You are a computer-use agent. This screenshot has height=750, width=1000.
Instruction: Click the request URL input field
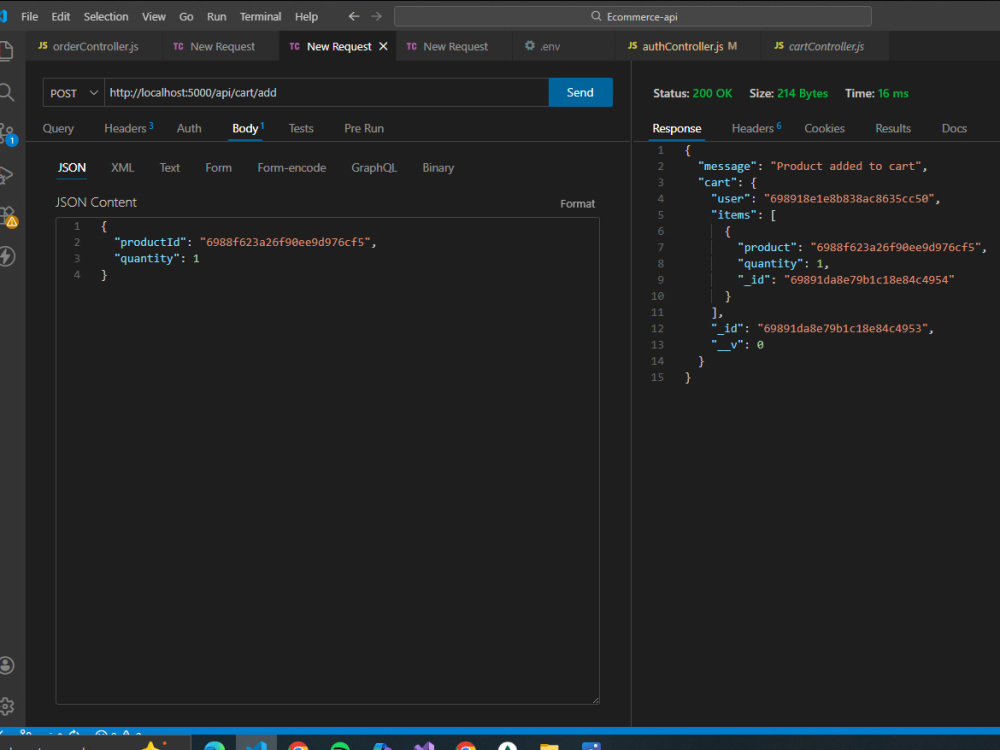pos(327,93)
